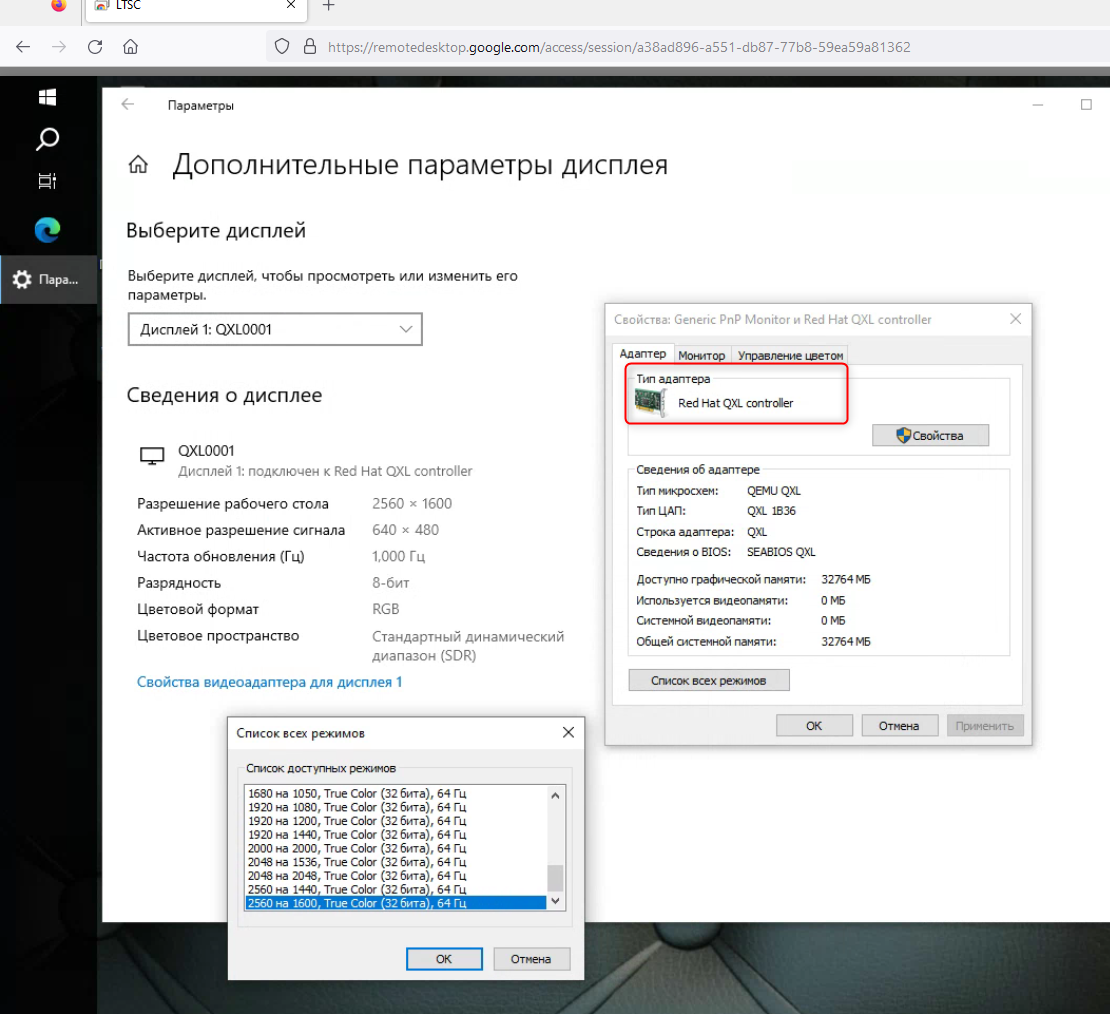Confirm adapter properties with OK
The width and height of the screenshot is (1110, 1014).
click(814, 726)
